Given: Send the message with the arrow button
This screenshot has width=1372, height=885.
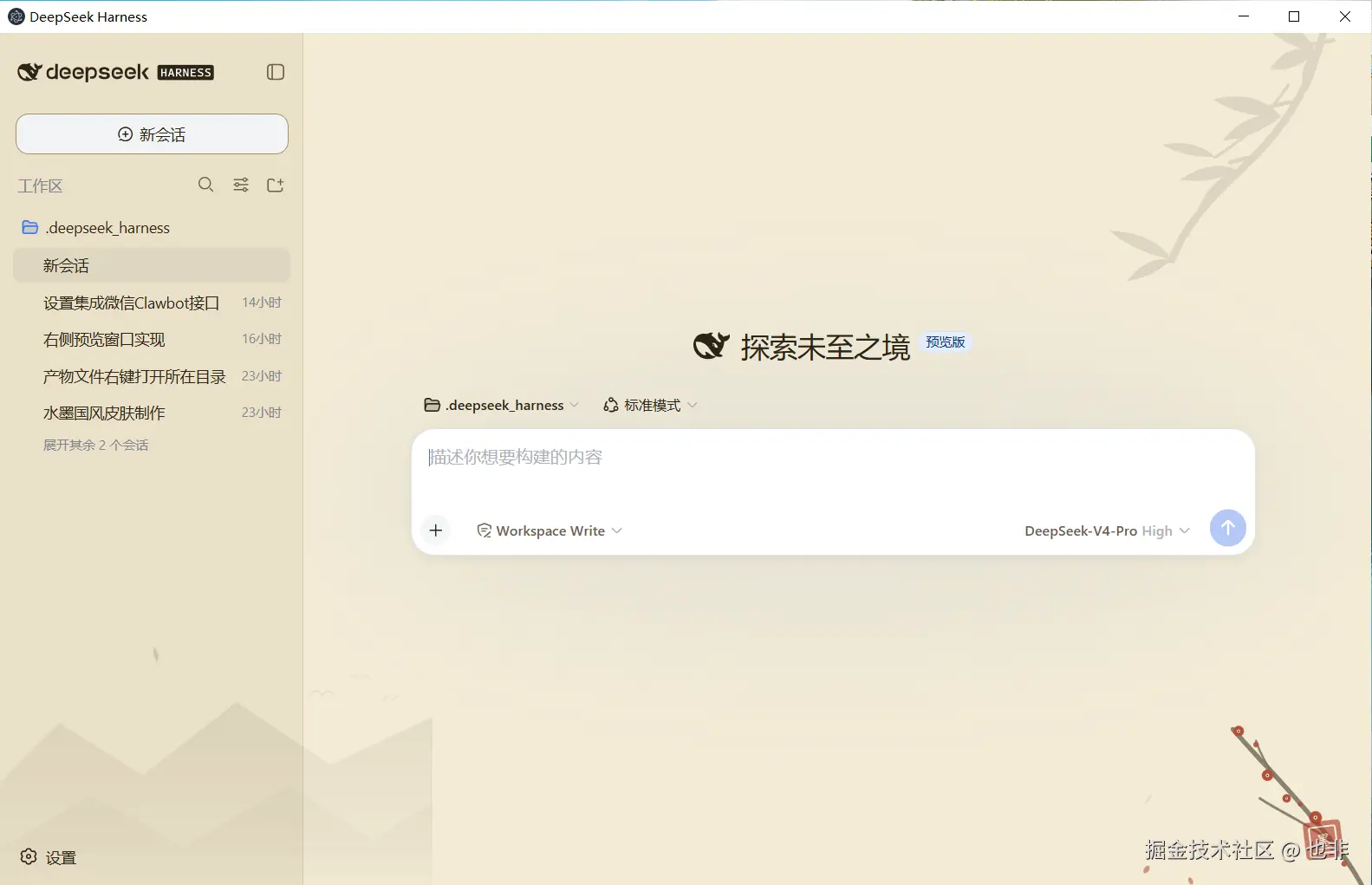Looking at the screenshot, I should 1227,528.
